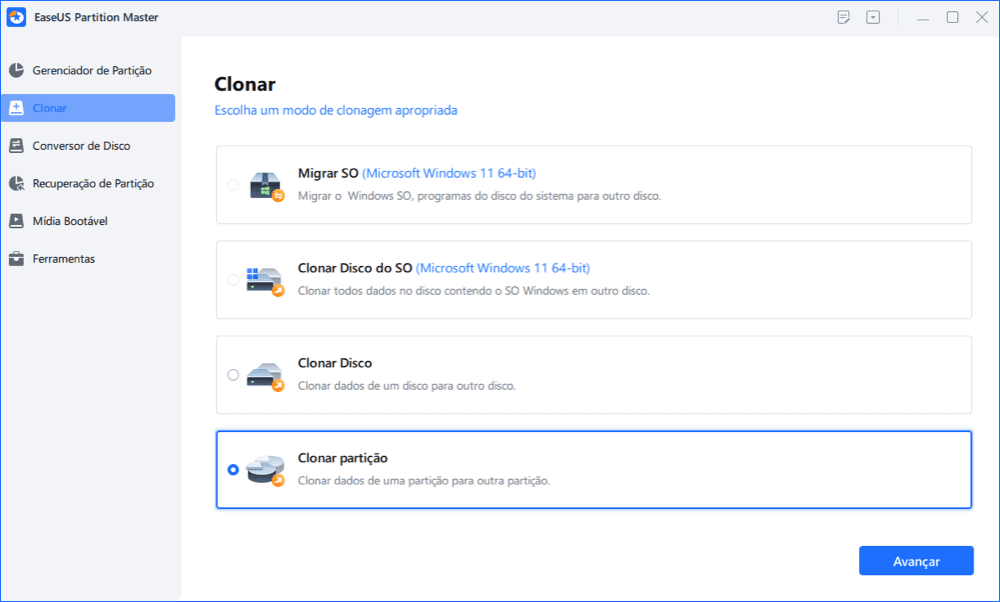Image resolution: width=1000 pixels, height=602 pixels.
Task: Select the Clonar sidebar item
Action: point(88,108)
